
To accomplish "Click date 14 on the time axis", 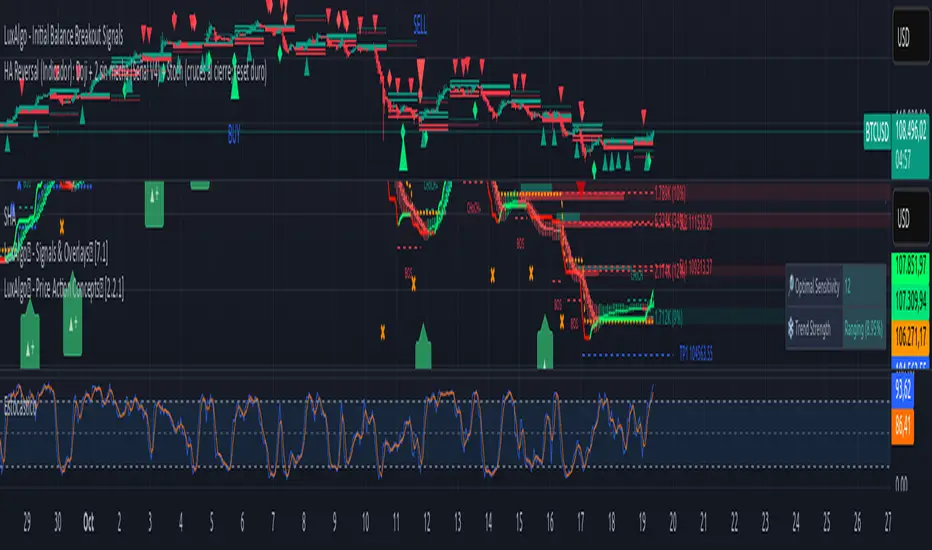I will pos(488,523).
